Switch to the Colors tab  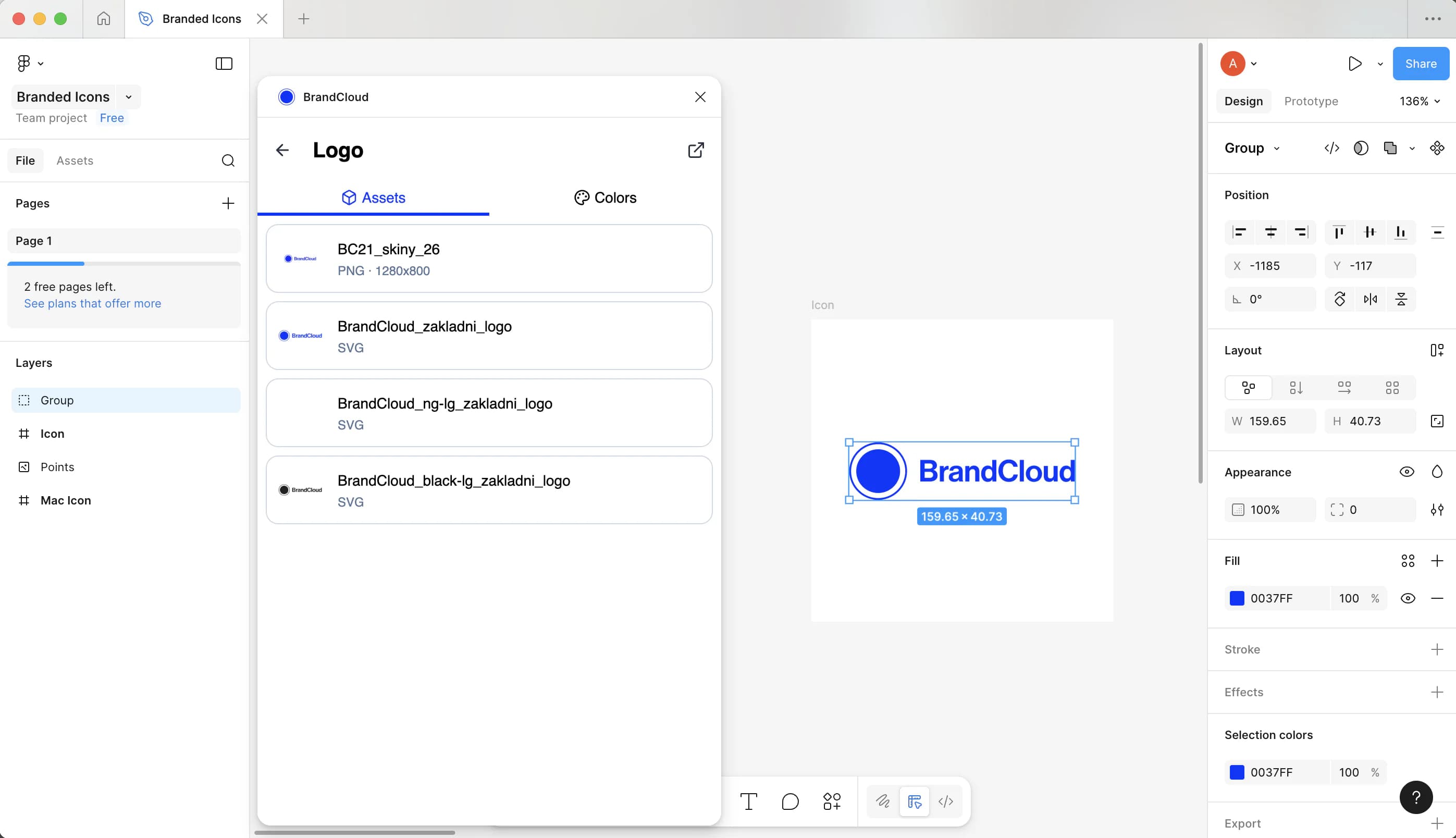pyautogui.click(x=605, y=198)
